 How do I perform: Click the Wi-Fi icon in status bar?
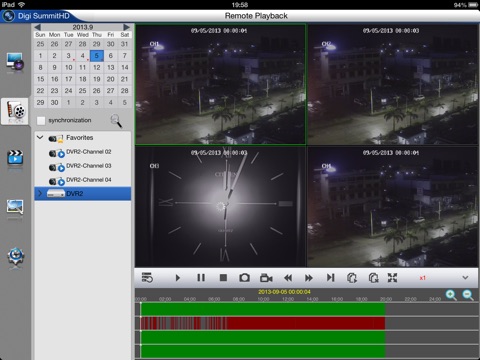(x=21, y=5)
